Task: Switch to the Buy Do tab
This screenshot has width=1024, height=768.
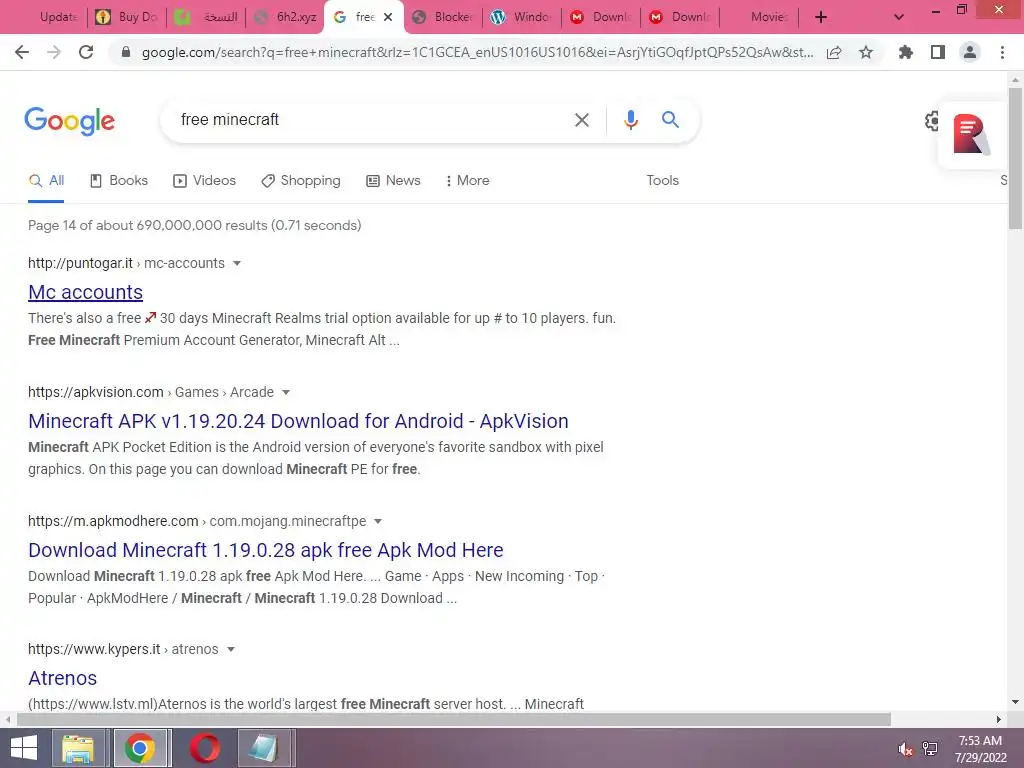Action: tap(129, 17)
